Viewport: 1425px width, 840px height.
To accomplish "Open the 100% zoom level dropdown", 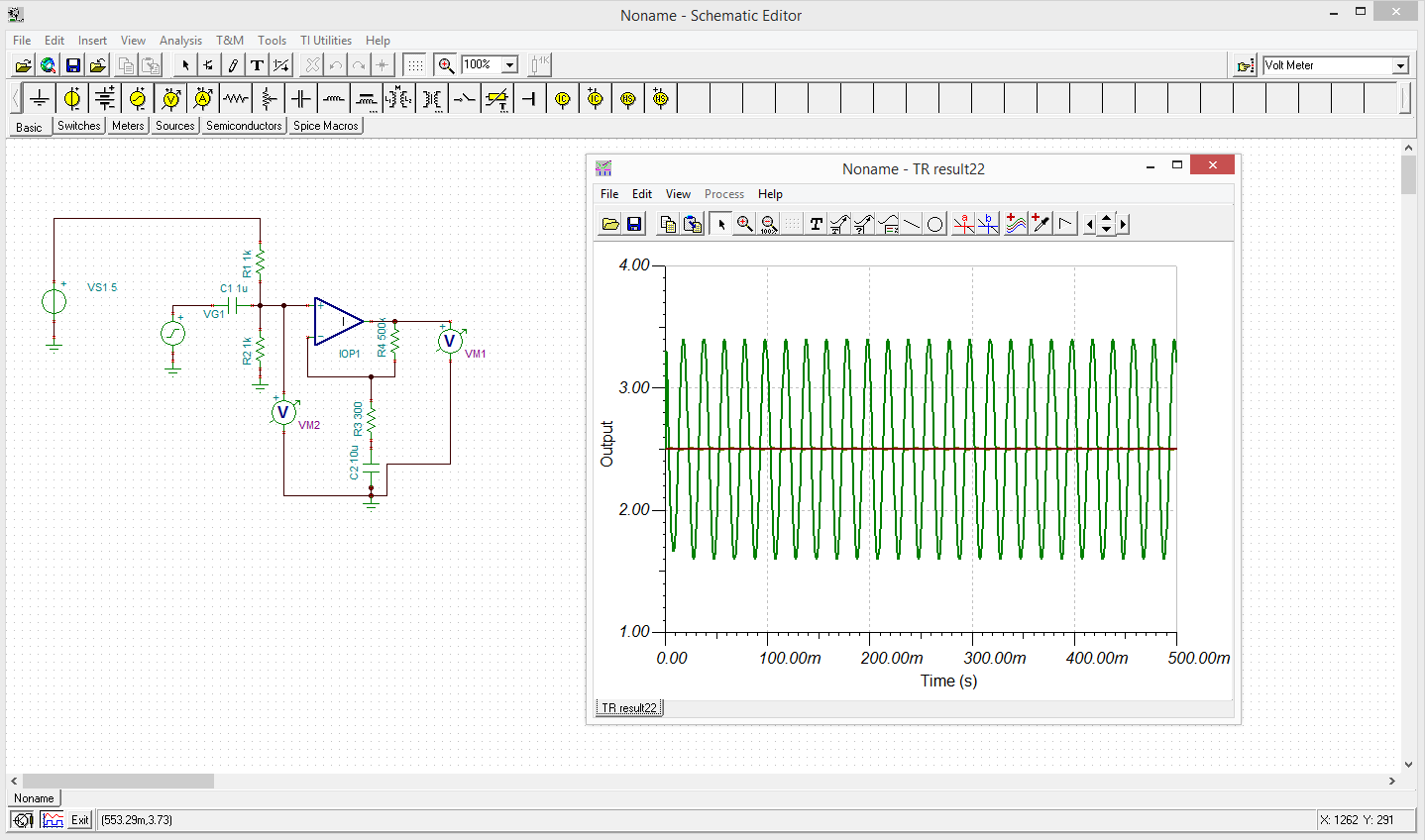I will [x=509, y=65].
